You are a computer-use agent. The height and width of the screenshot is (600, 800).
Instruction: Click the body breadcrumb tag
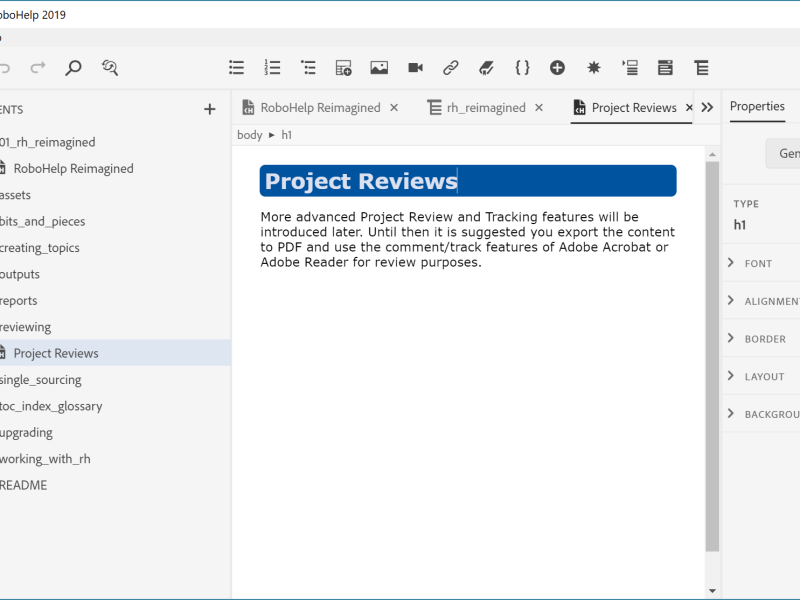pos(249,135)
